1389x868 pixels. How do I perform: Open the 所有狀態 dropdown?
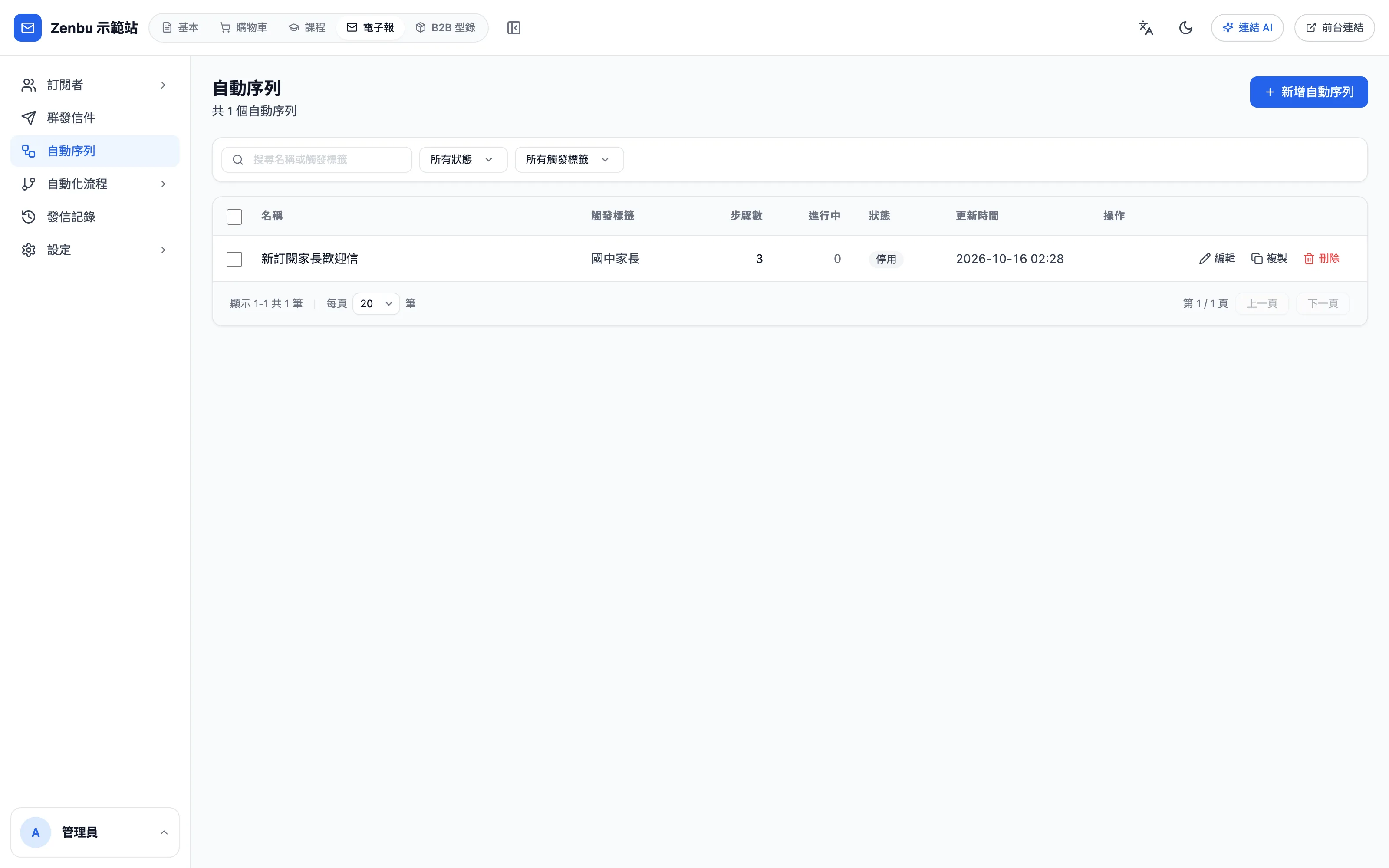click(x=463, y=160)
